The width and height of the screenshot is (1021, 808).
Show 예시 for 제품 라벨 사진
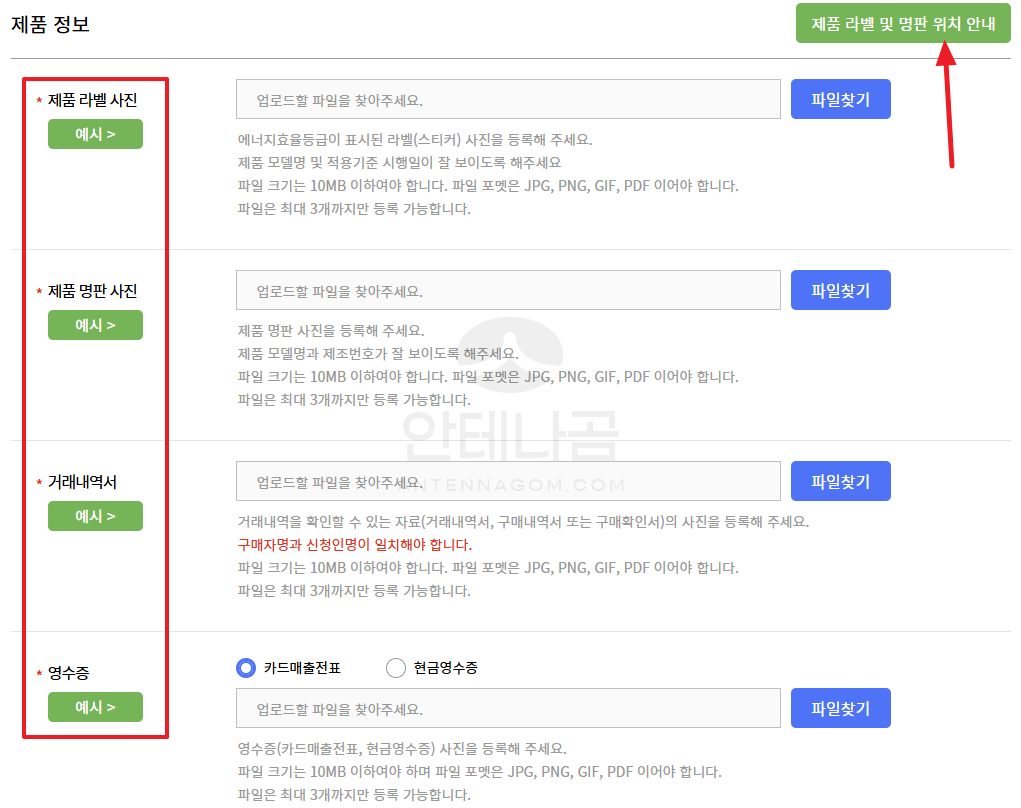pos(95,134)
